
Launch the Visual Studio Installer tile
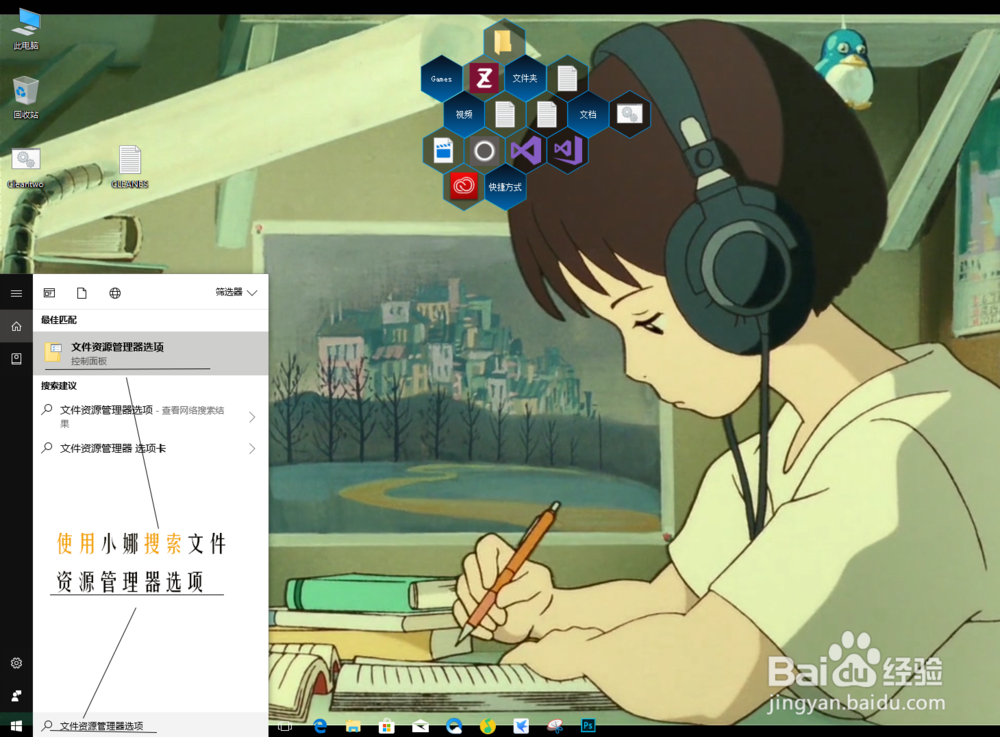coord(568,151)
